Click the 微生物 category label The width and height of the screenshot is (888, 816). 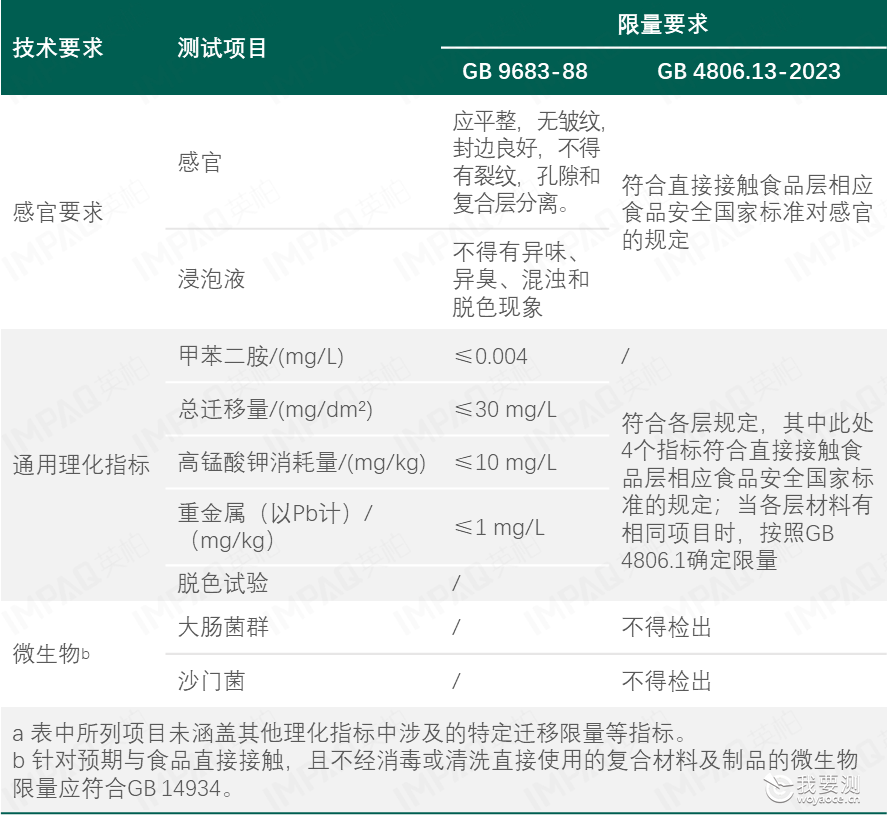(x=51, y=654)
